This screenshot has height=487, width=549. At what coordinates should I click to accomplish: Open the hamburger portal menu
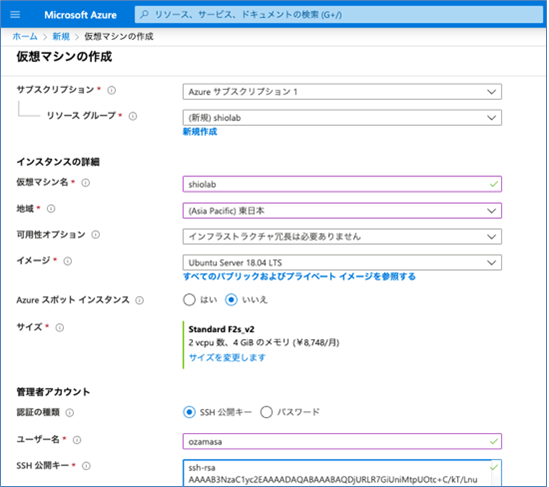coord(15,15)
